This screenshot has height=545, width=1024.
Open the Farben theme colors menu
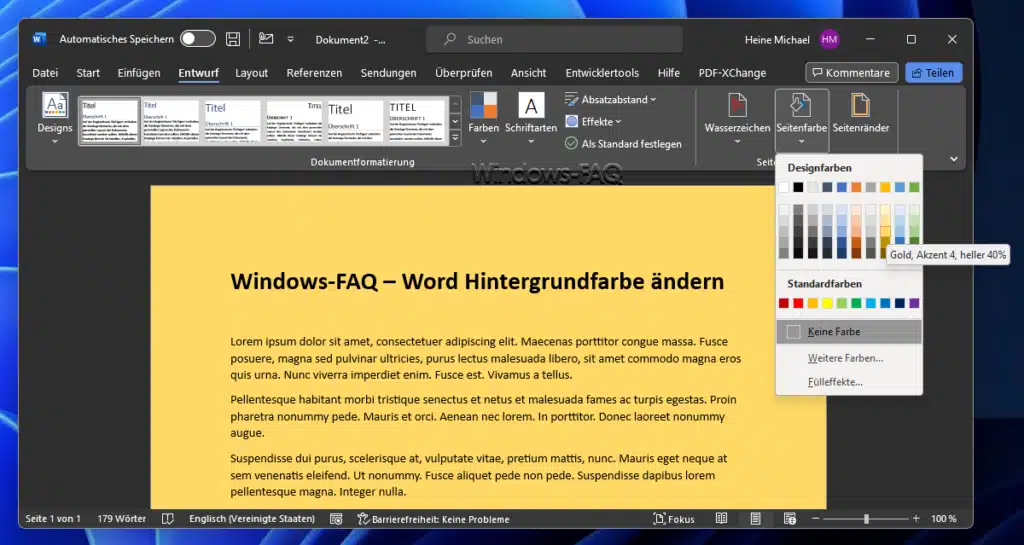(483, 119)
